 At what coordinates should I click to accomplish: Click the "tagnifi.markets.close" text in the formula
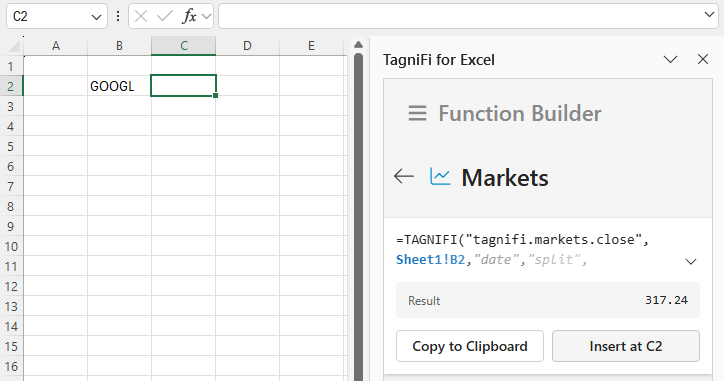point(554,240)
